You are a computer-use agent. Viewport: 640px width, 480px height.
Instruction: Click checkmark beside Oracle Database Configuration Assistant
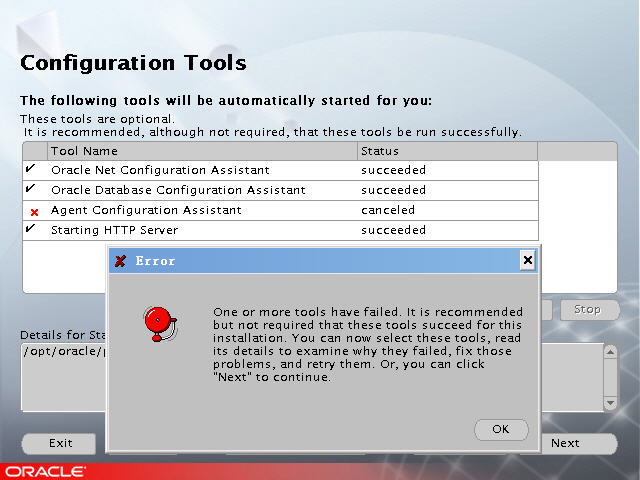tap(30, 188)
